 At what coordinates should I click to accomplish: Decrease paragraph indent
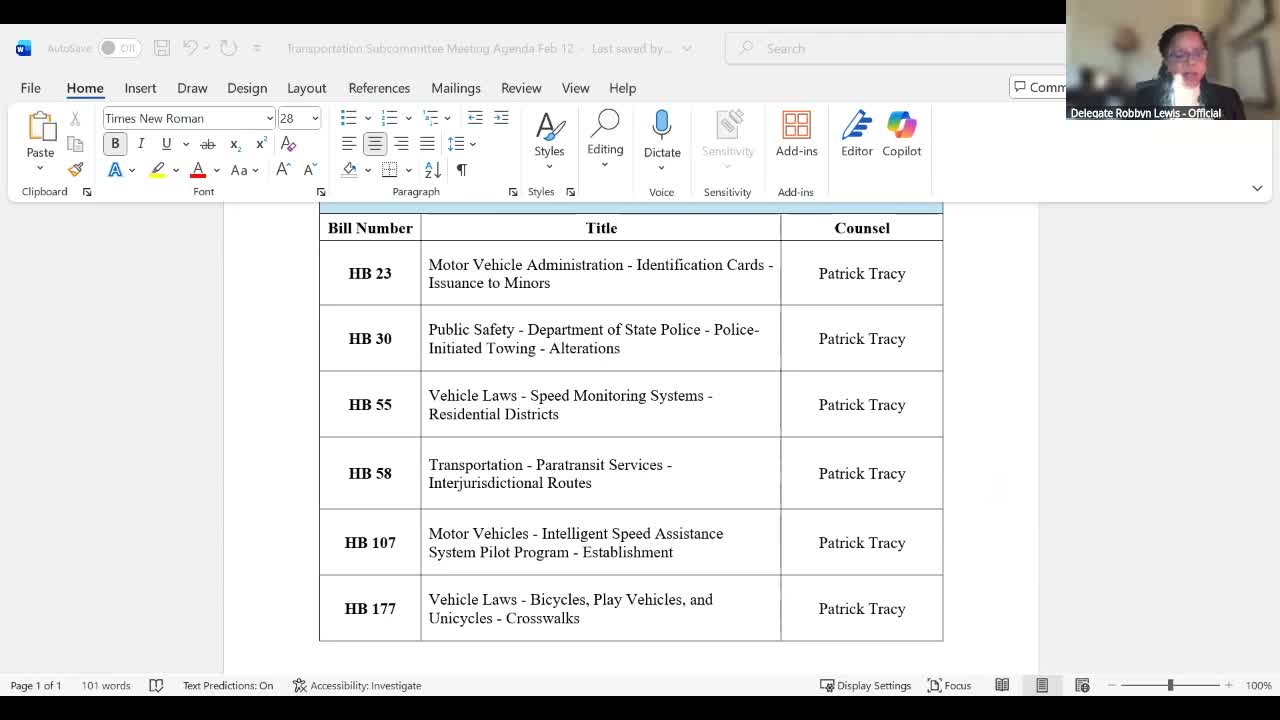[475, 118]
